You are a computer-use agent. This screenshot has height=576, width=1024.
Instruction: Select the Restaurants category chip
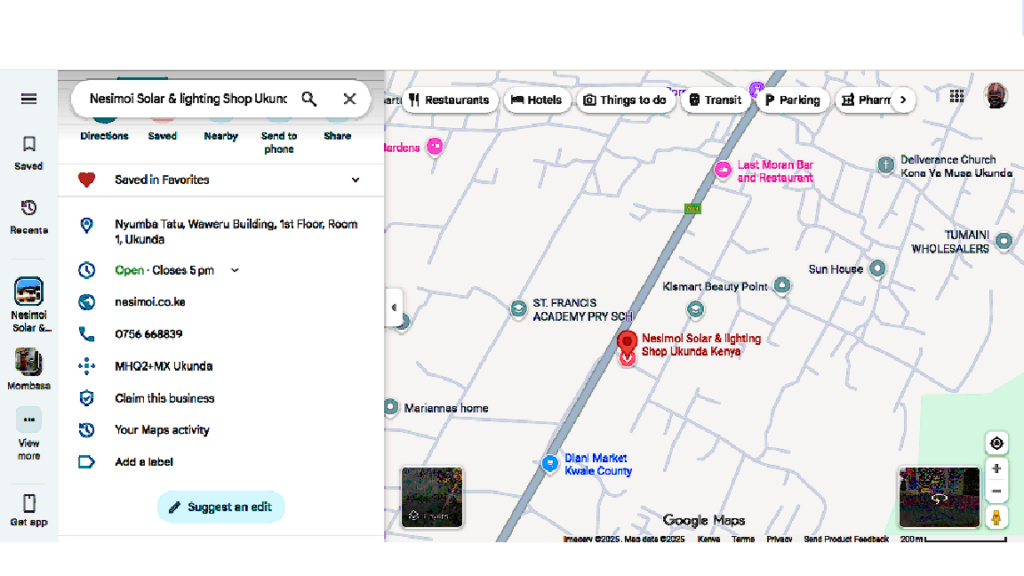pos(449,100)
